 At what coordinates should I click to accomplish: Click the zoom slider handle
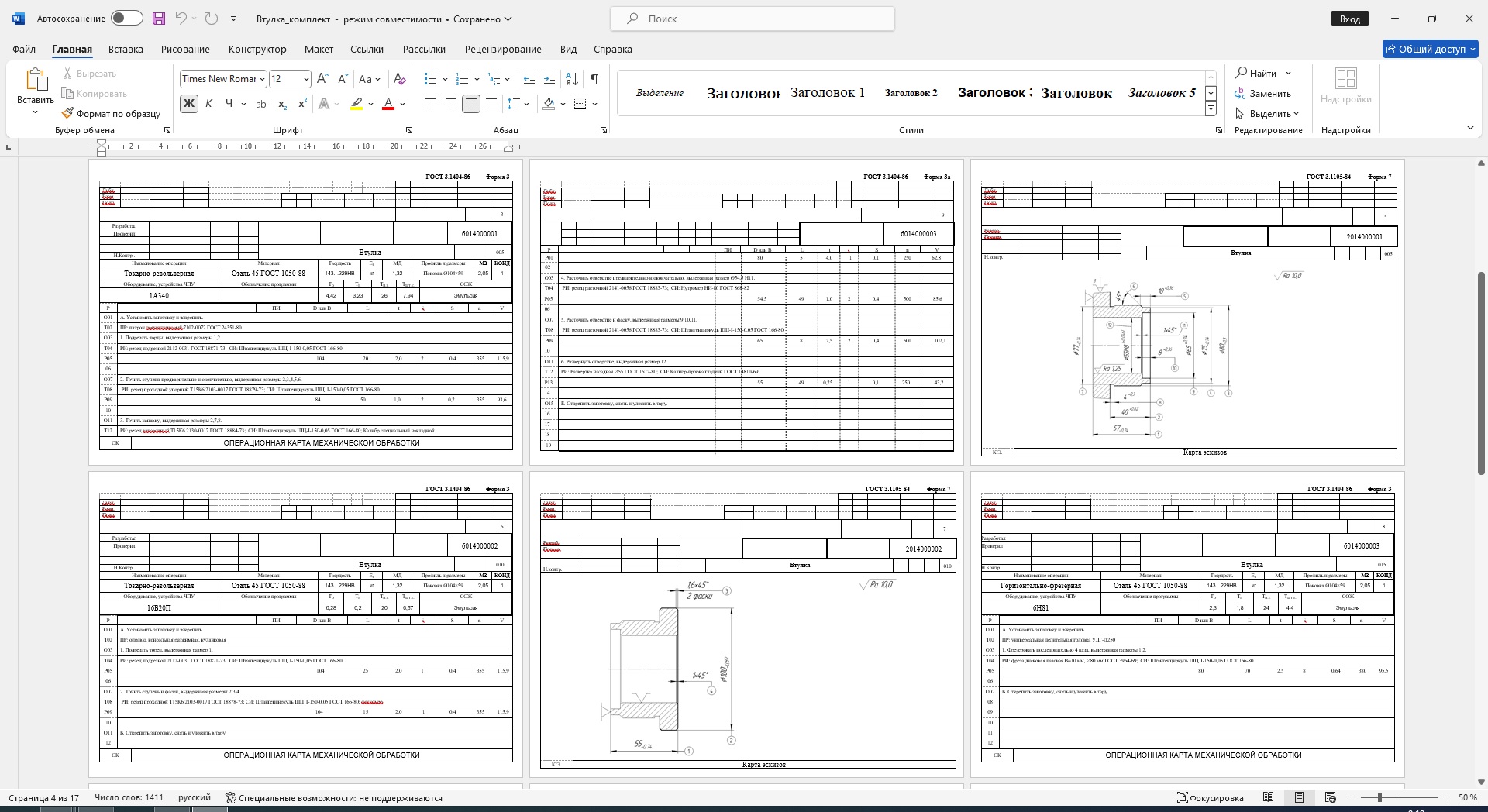1379,797
